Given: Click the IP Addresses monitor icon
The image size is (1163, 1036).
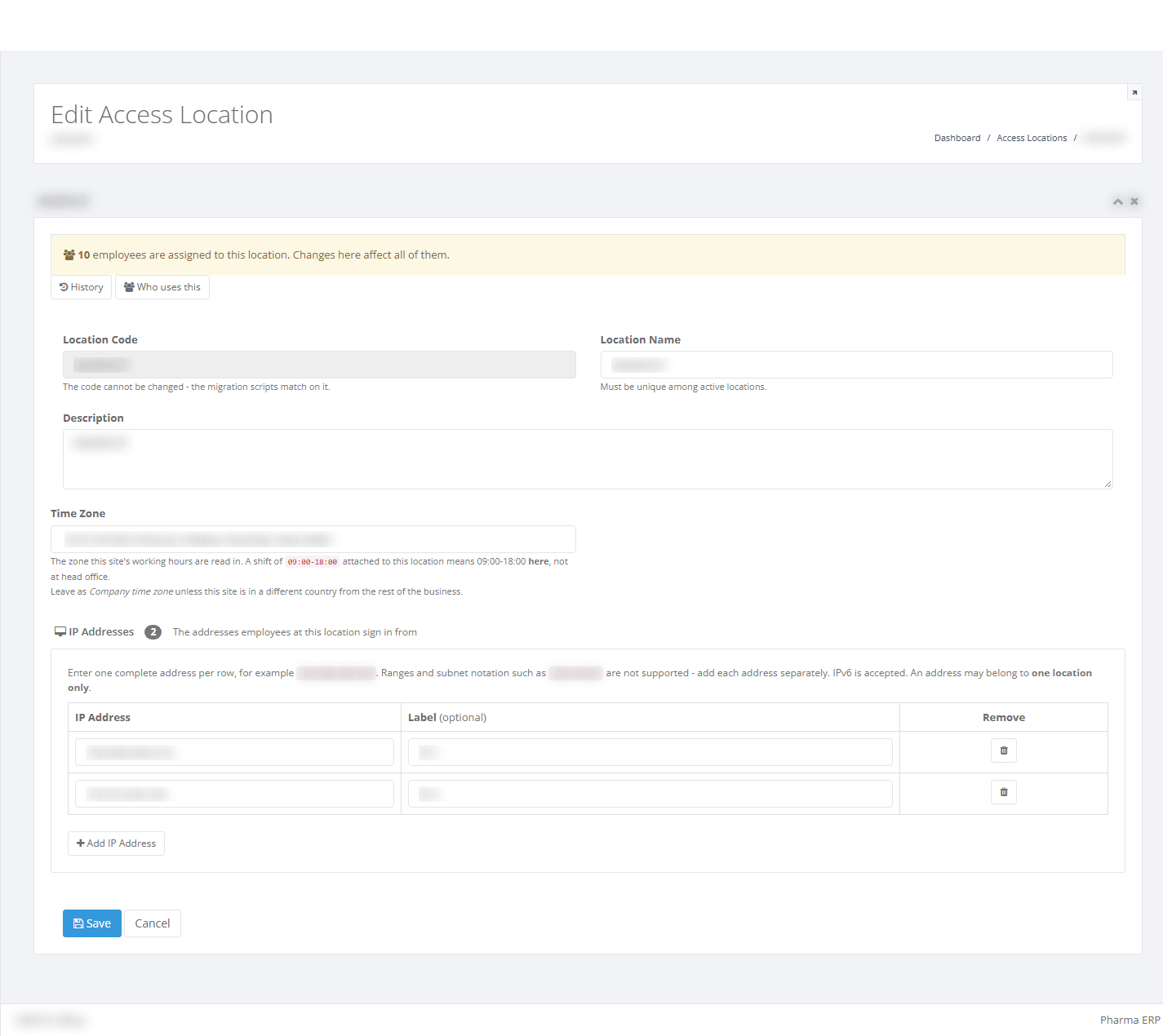Looking at the screenshot, I should point(60,632).
